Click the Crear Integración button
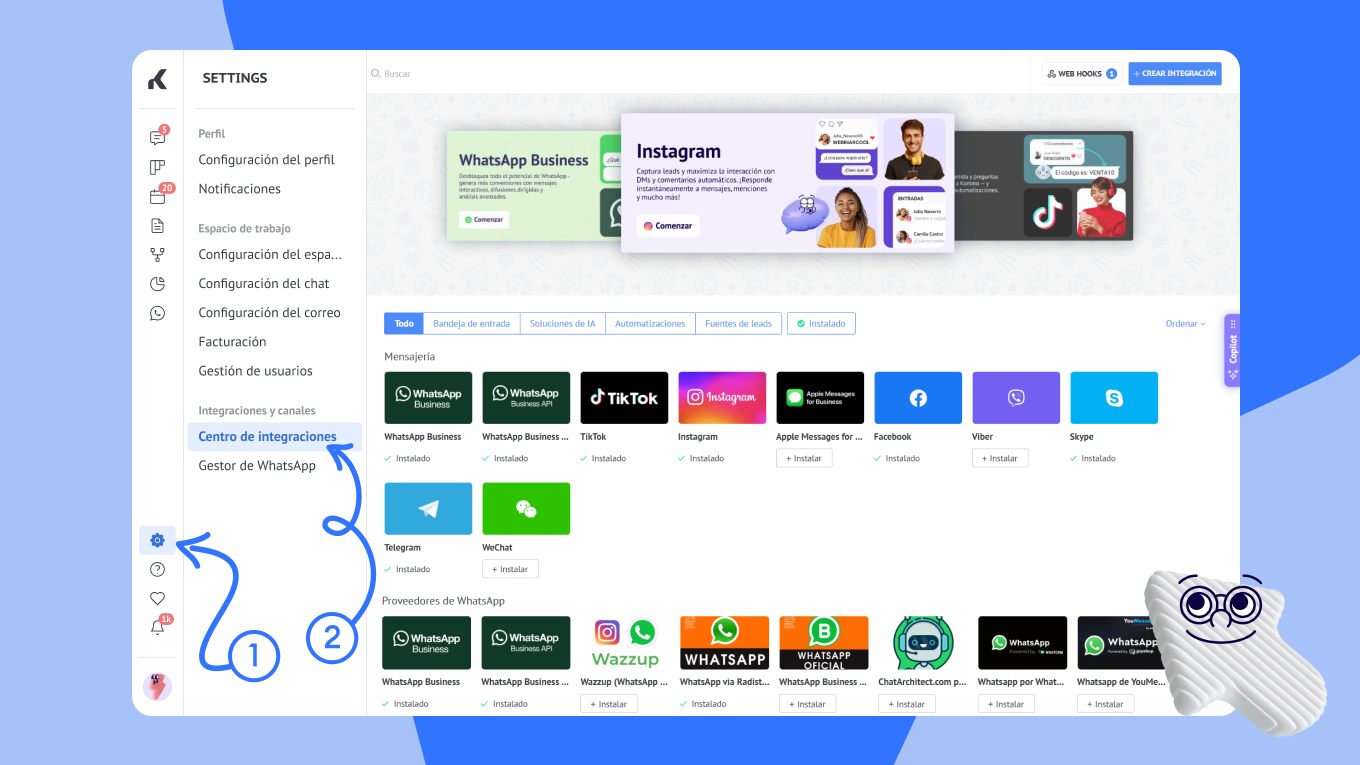 pos(1175,74)
